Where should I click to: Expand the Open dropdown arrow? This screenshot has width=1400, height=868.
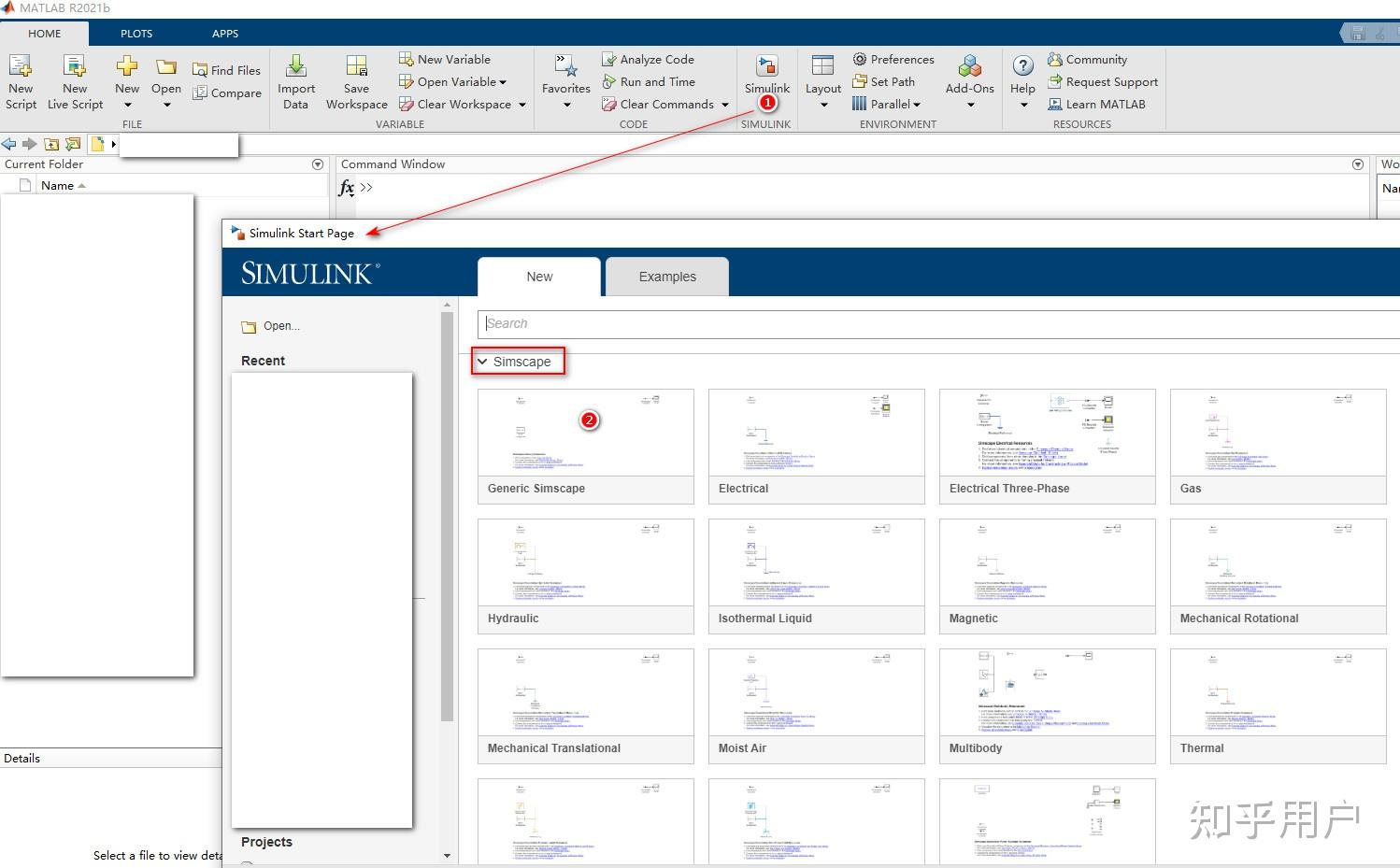click(166, 105)
